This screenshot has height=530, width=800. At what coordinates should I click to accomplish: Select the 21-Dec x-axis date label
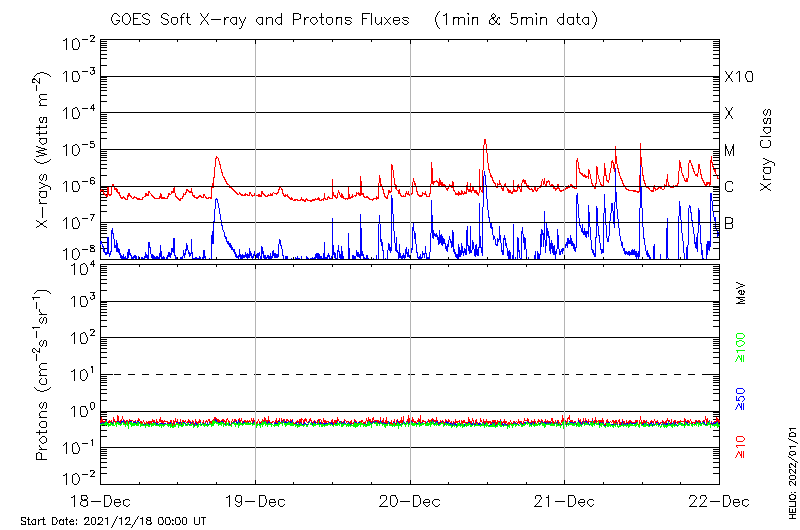point(564,499)
